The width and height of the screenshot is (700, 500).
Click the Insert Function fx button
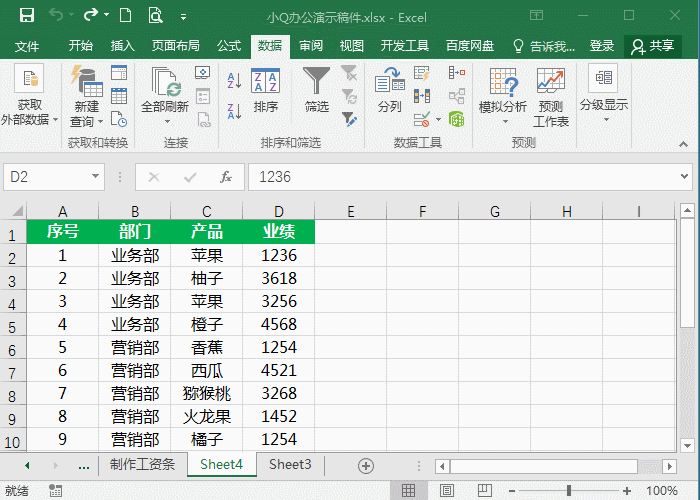(226, 177)
